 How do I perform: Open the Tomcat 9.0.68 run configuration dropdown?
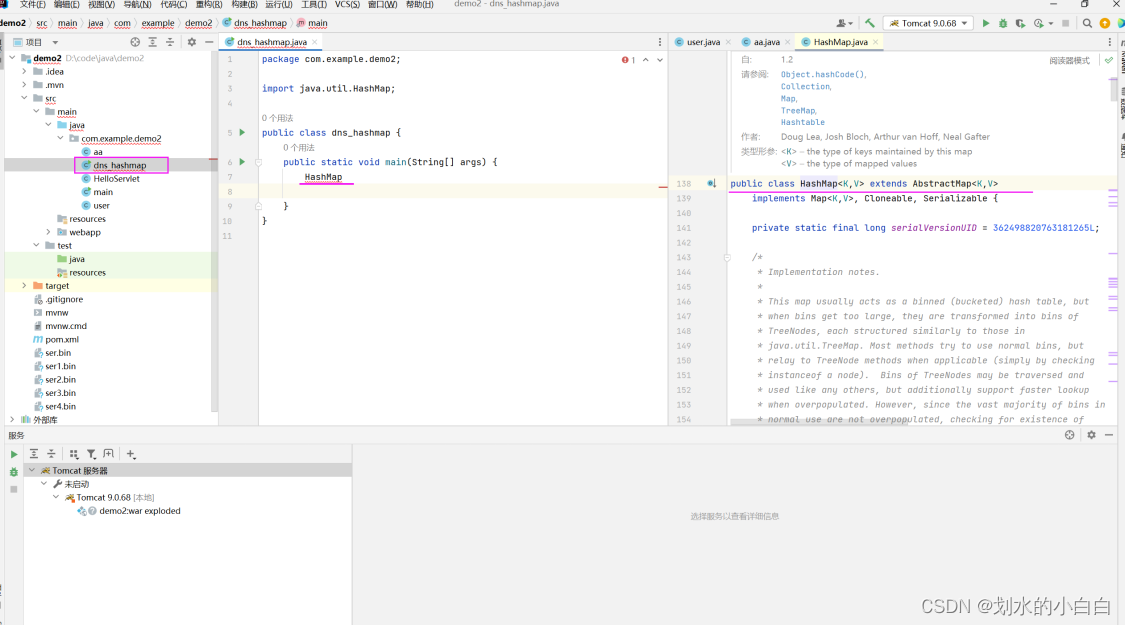pyautogui.click(x=928, y=23)
